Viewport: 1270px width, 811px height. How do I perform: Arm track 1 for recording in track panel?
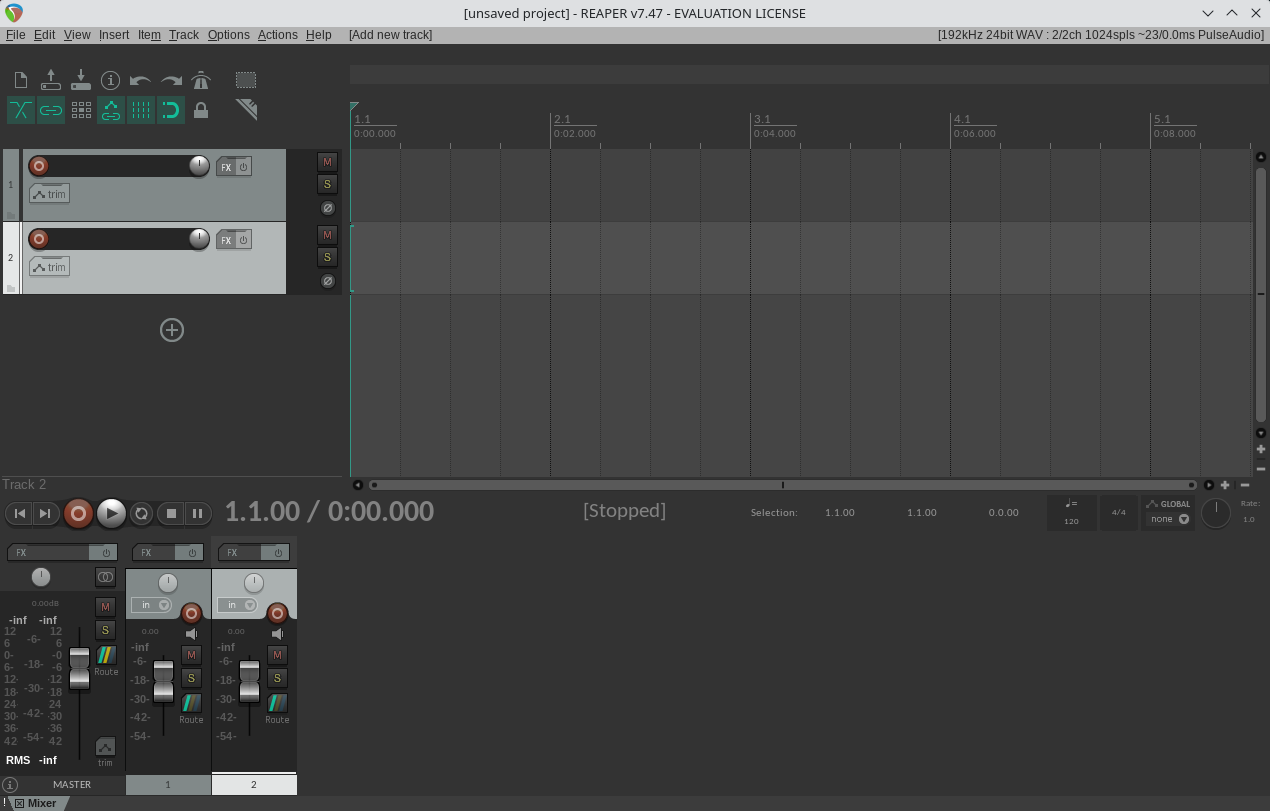(39, 166)
